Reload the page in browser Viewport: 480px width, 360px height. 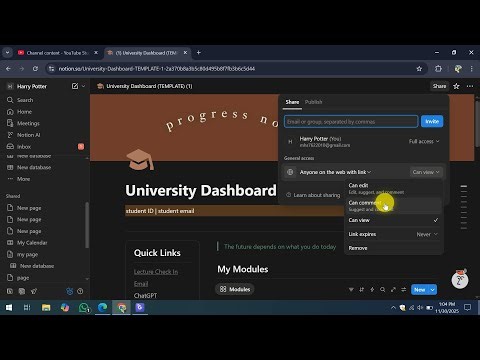click(35, 69)
